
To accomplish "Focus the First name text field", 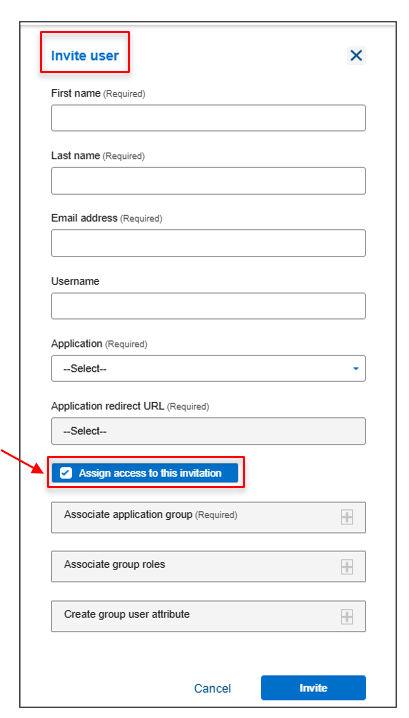I will coord(208,118).
